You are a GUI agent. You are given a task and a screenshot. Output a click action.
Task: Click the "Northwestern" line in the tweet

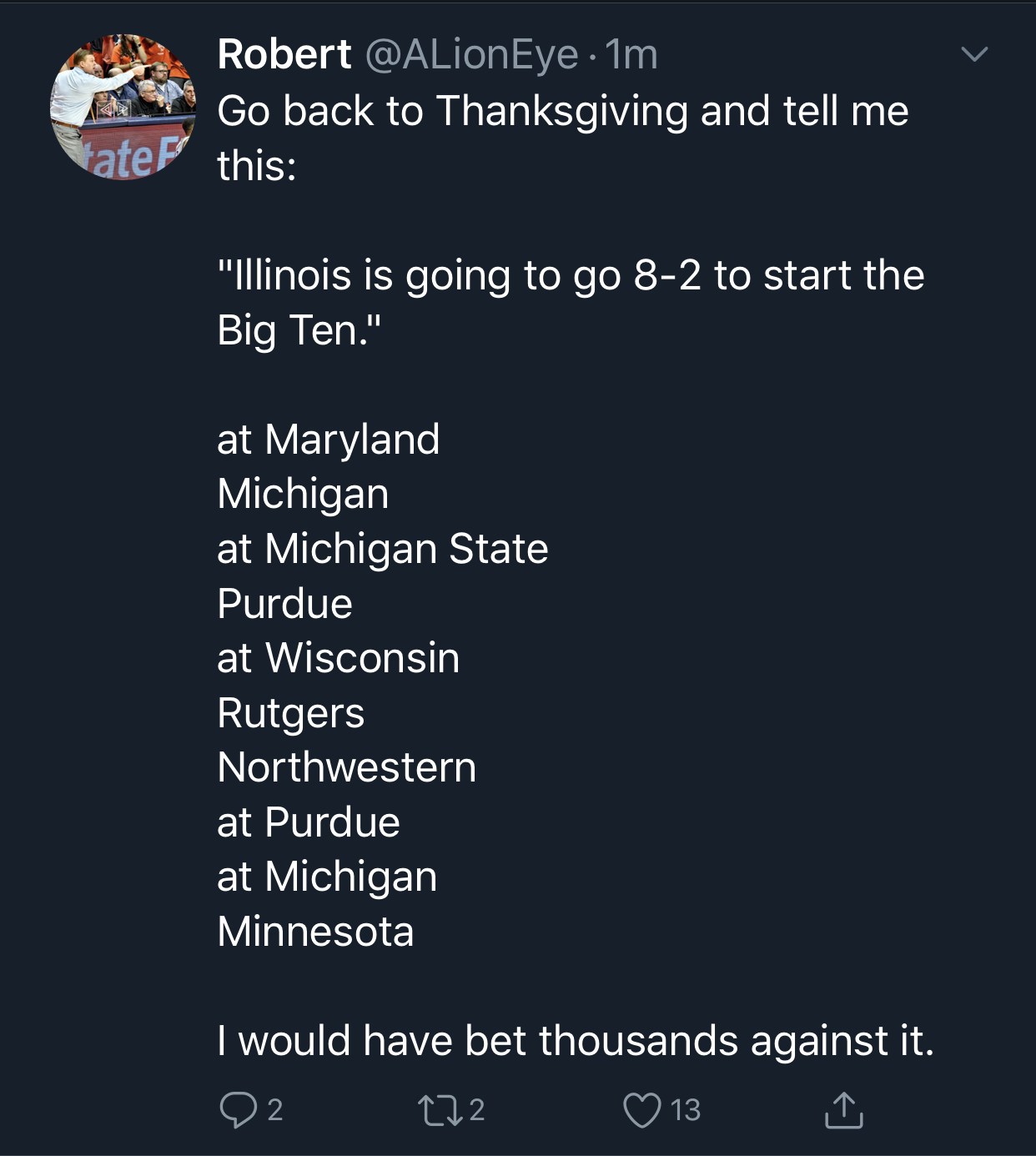coord(346,767)
